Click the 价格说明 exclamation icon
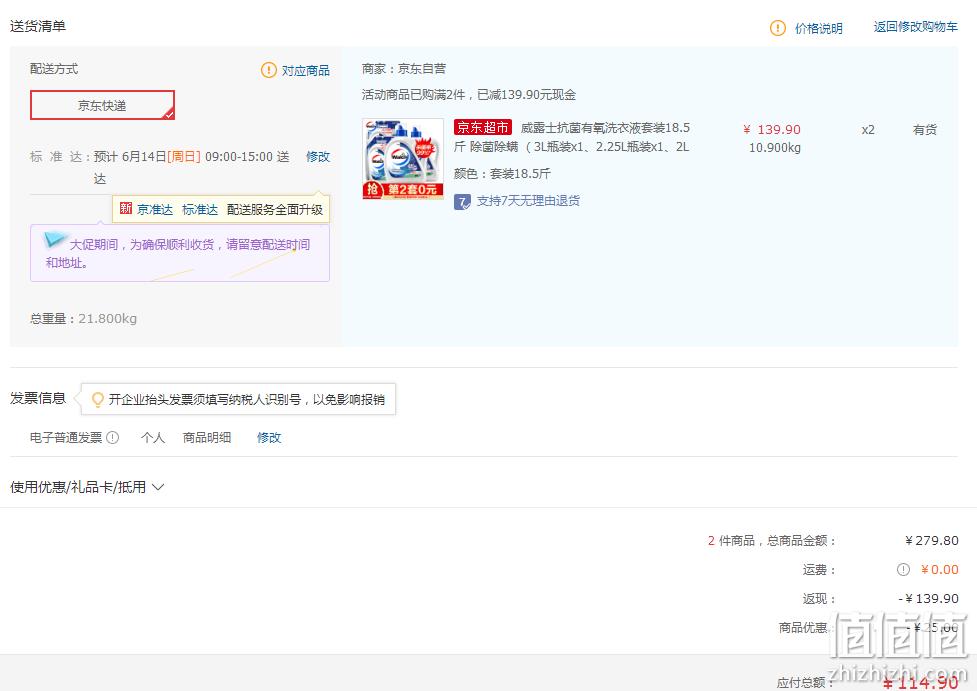This screenshot has width=977, height=691. coord(778,28)
